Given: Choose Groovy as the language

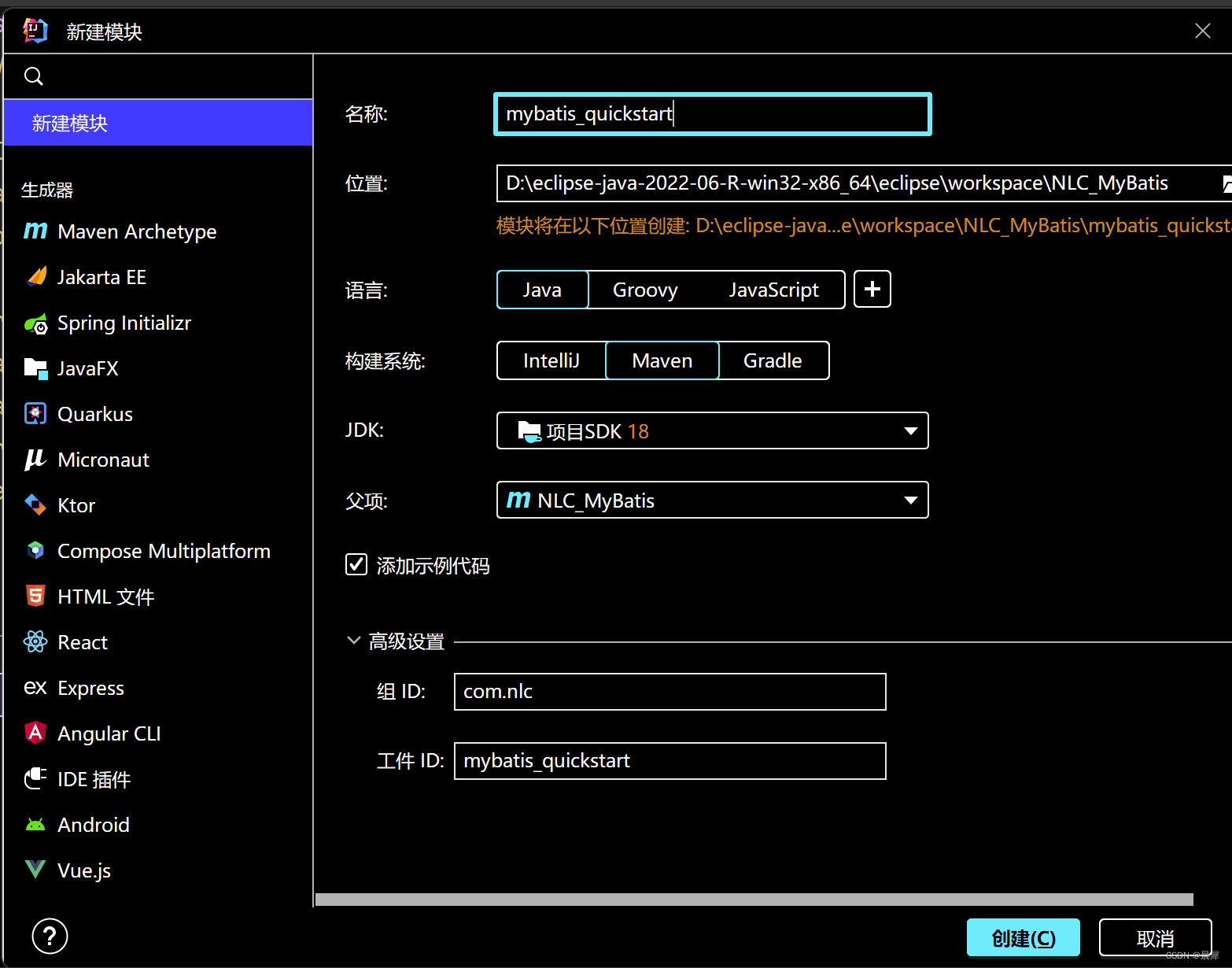Looking at the screenshot, I should tap(645, 290).
